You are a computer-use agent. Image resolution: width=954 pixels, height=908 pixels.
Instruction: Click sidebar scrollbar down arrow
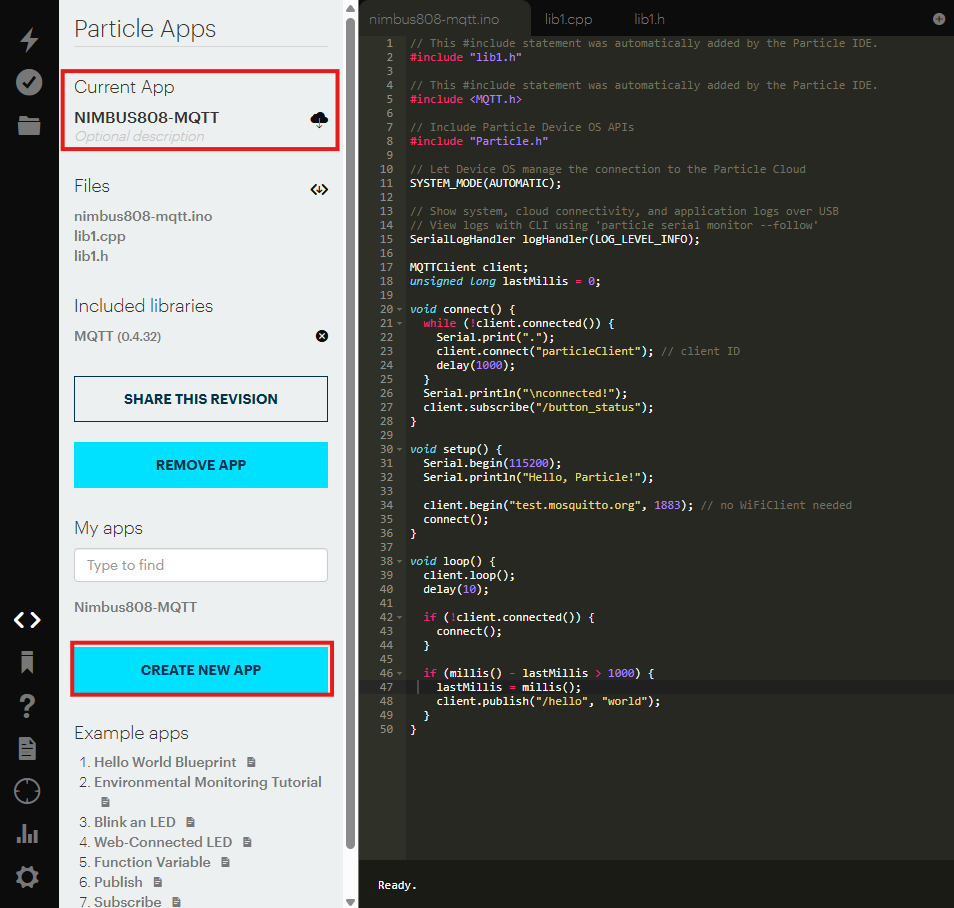[x=350, y=902]
